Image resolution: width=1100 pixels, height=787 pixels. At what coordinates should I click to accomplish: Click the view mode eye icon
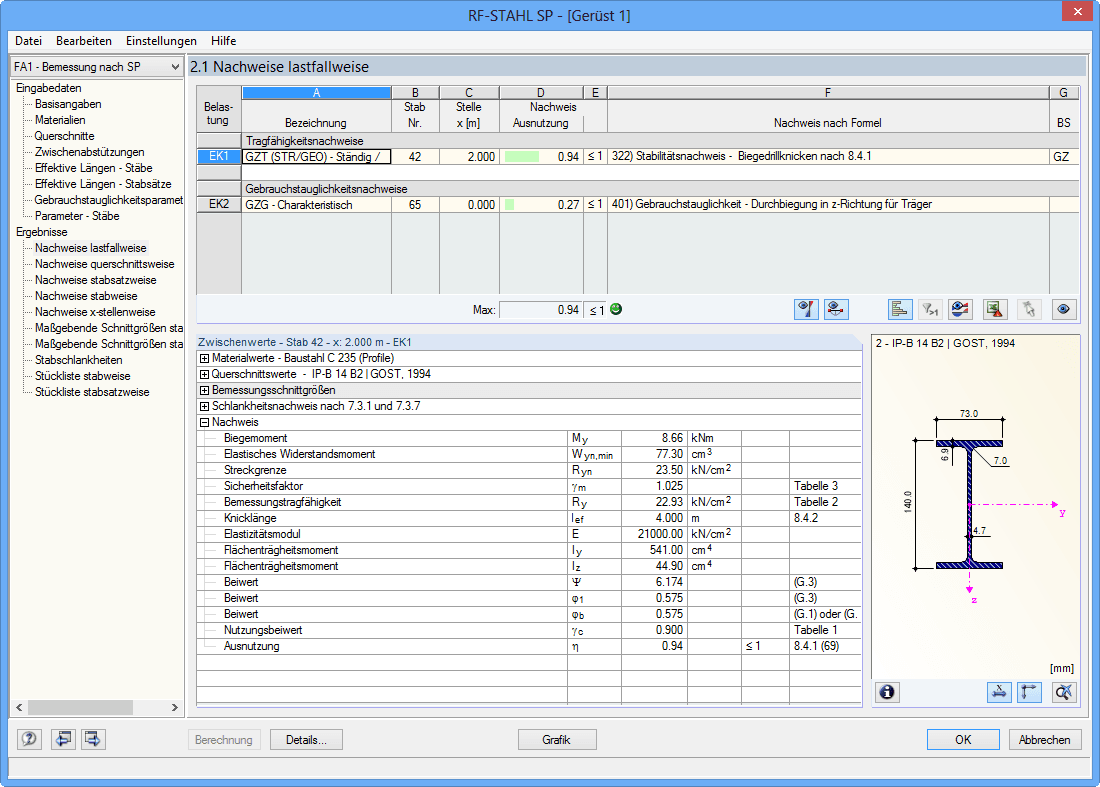(1064, 309)
